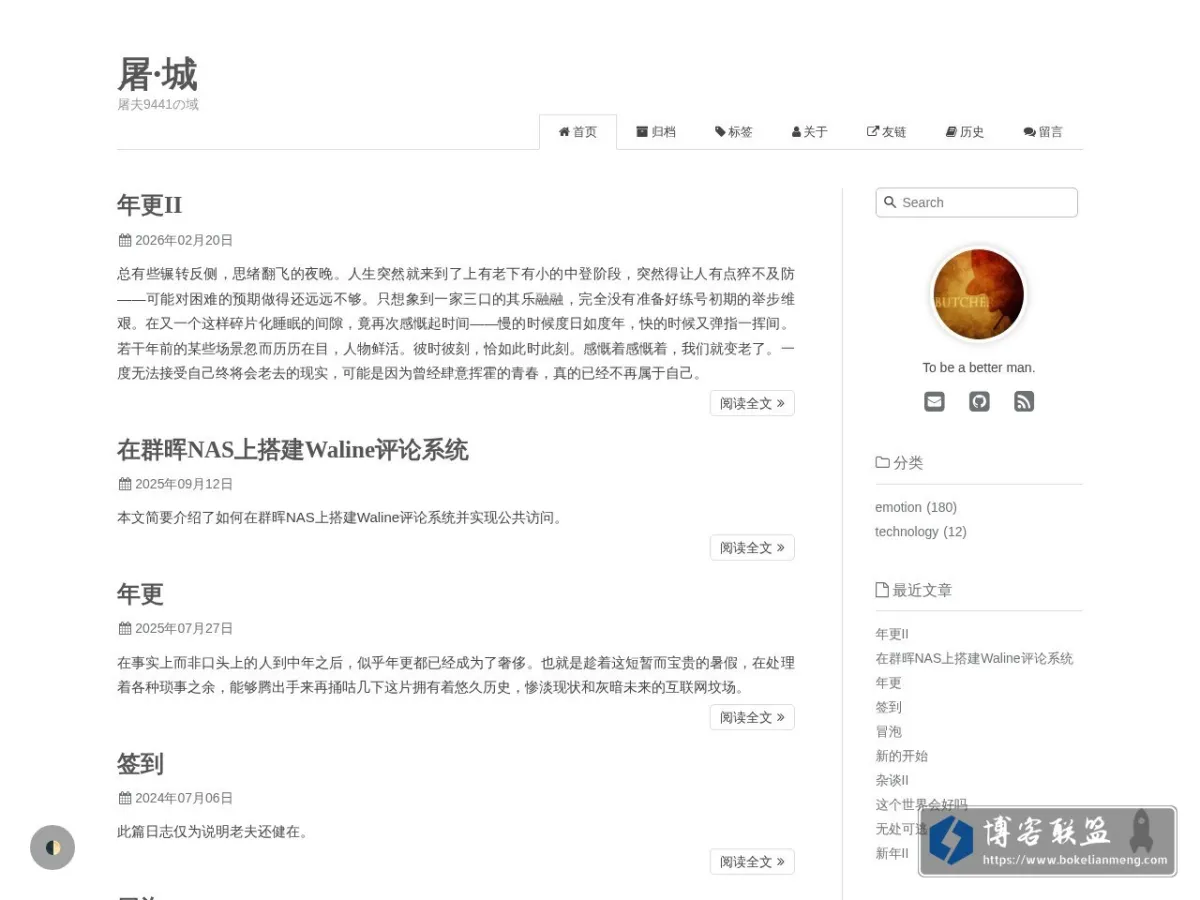Viewport: 1200px width, 900px height.
Task: Click the search box in the sidebar
Action: coord(976,202)
